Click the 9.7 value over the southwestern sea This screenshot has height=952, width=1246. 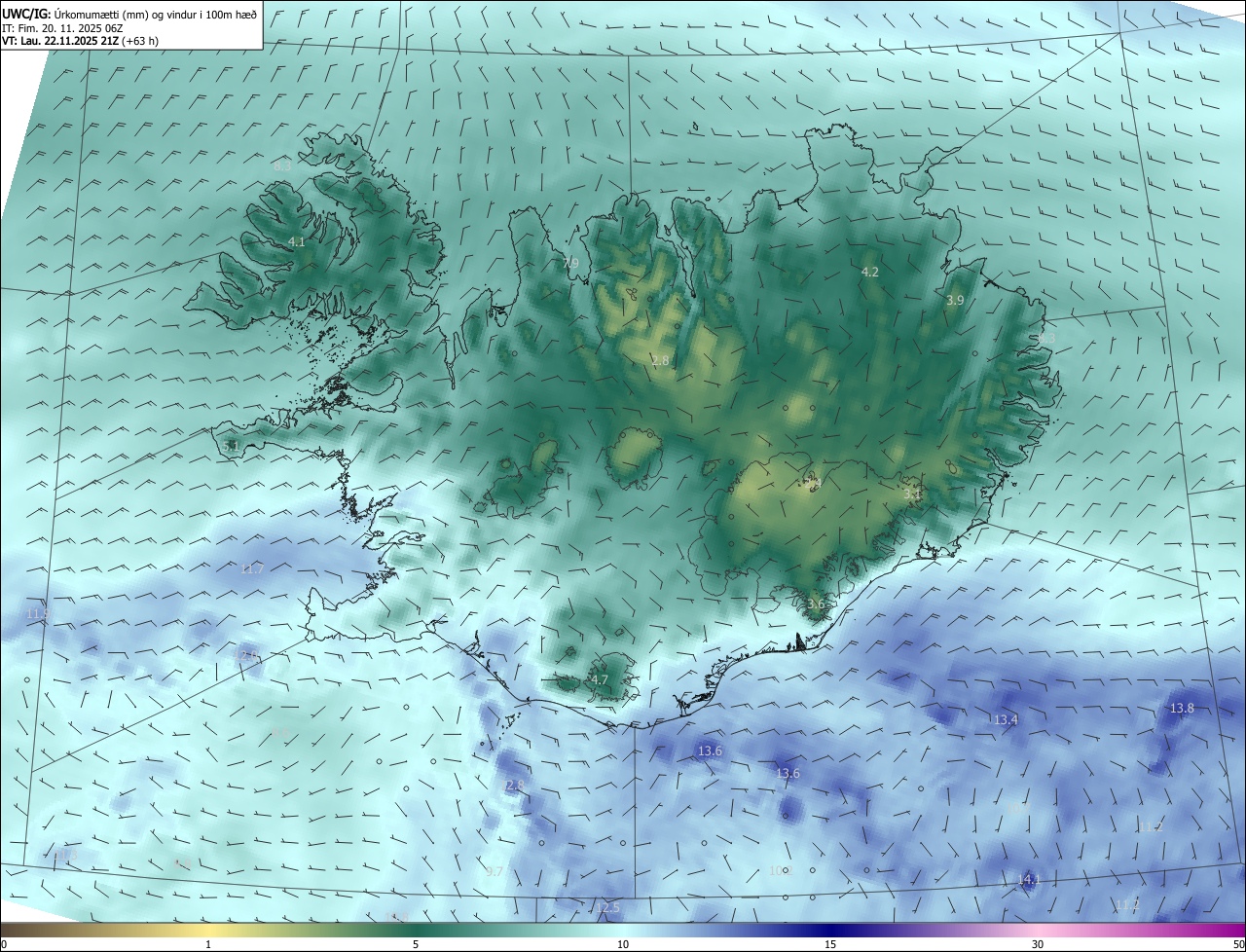(x=494, y=872)
